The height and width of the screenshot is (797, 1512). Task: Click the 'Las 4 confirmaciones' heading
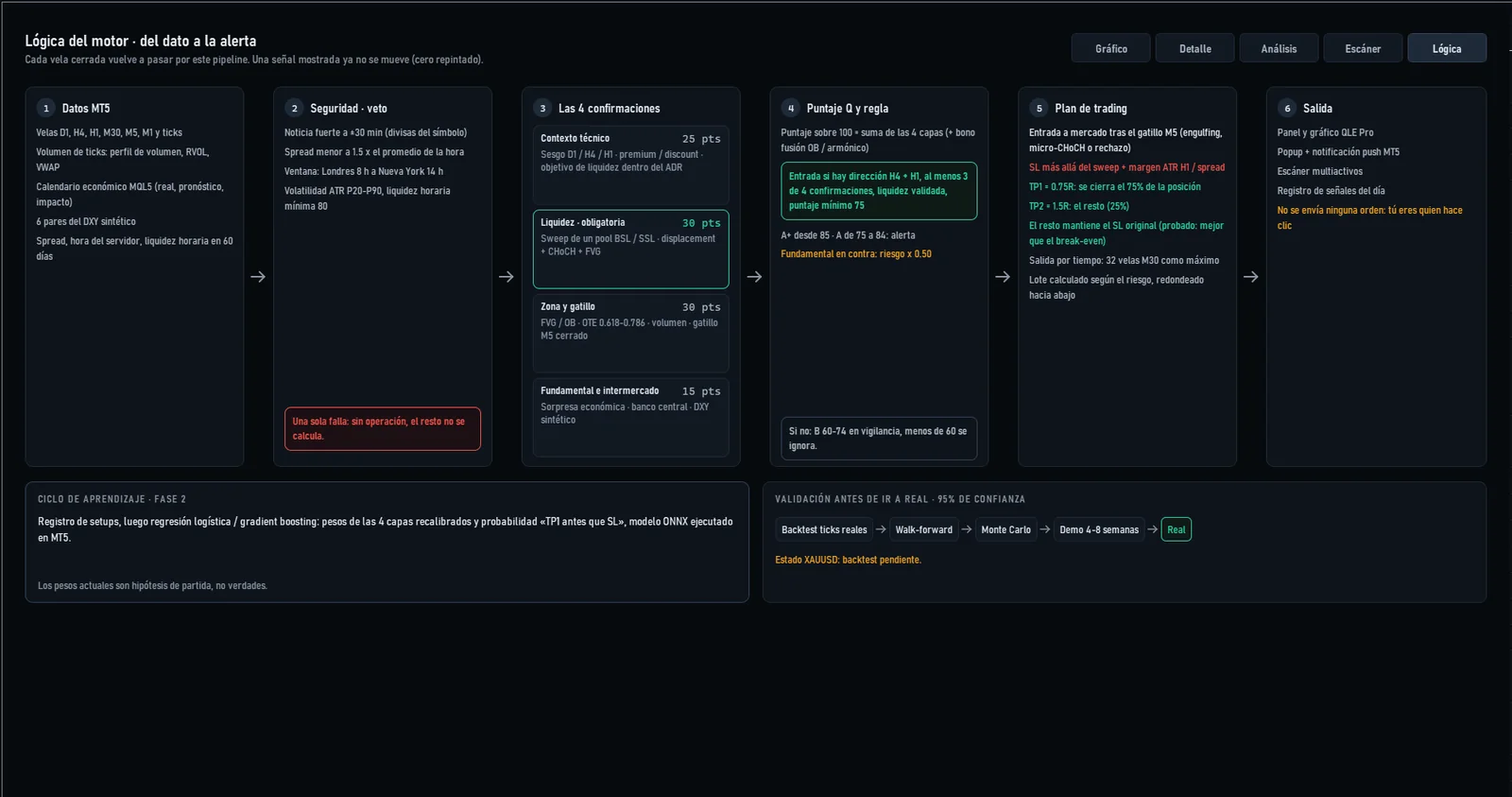pyautogui.click(x=610, y=109)
